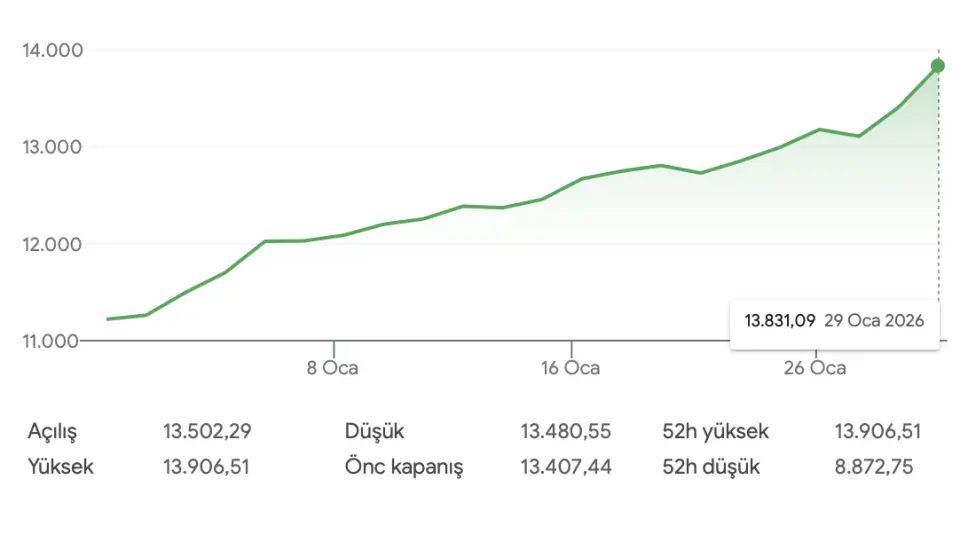Click the 13.000 y-axis label
This screenshot has height=550, width=960.
(x=53, y=147)
